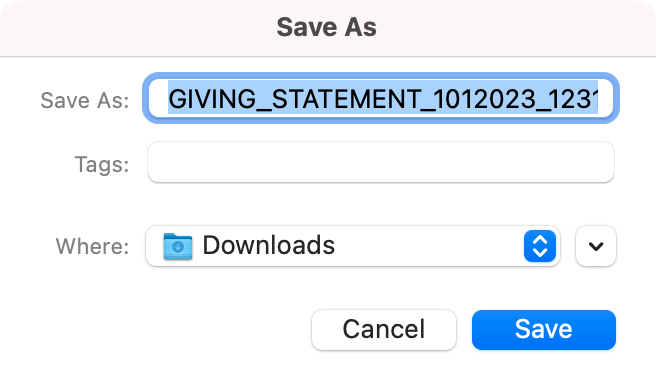Cancel the Save As dialog

click(x=384, y=330)
